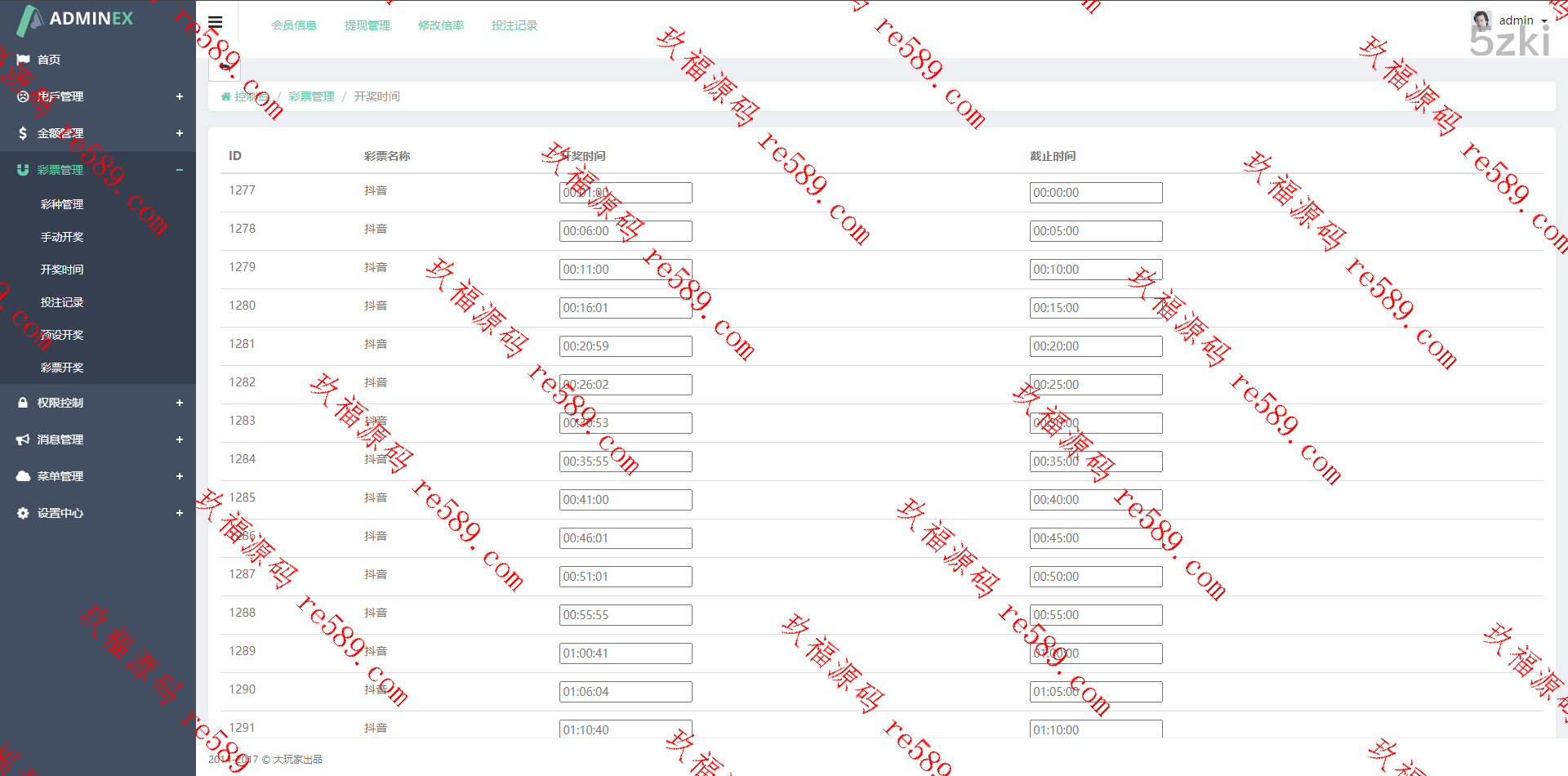Click the megaphone icon for 消息管理
This screenshot has height=776, width=1568.
pos(23,439)
